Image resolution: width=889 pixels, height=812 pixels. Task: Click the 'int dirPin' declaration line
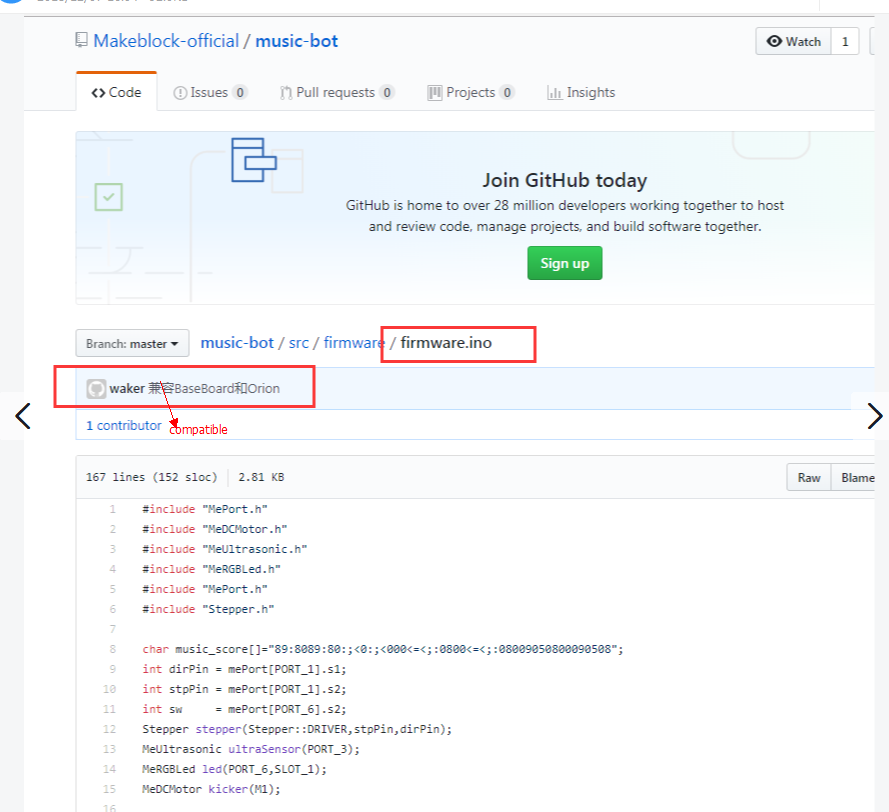click(x=244, y=669)
